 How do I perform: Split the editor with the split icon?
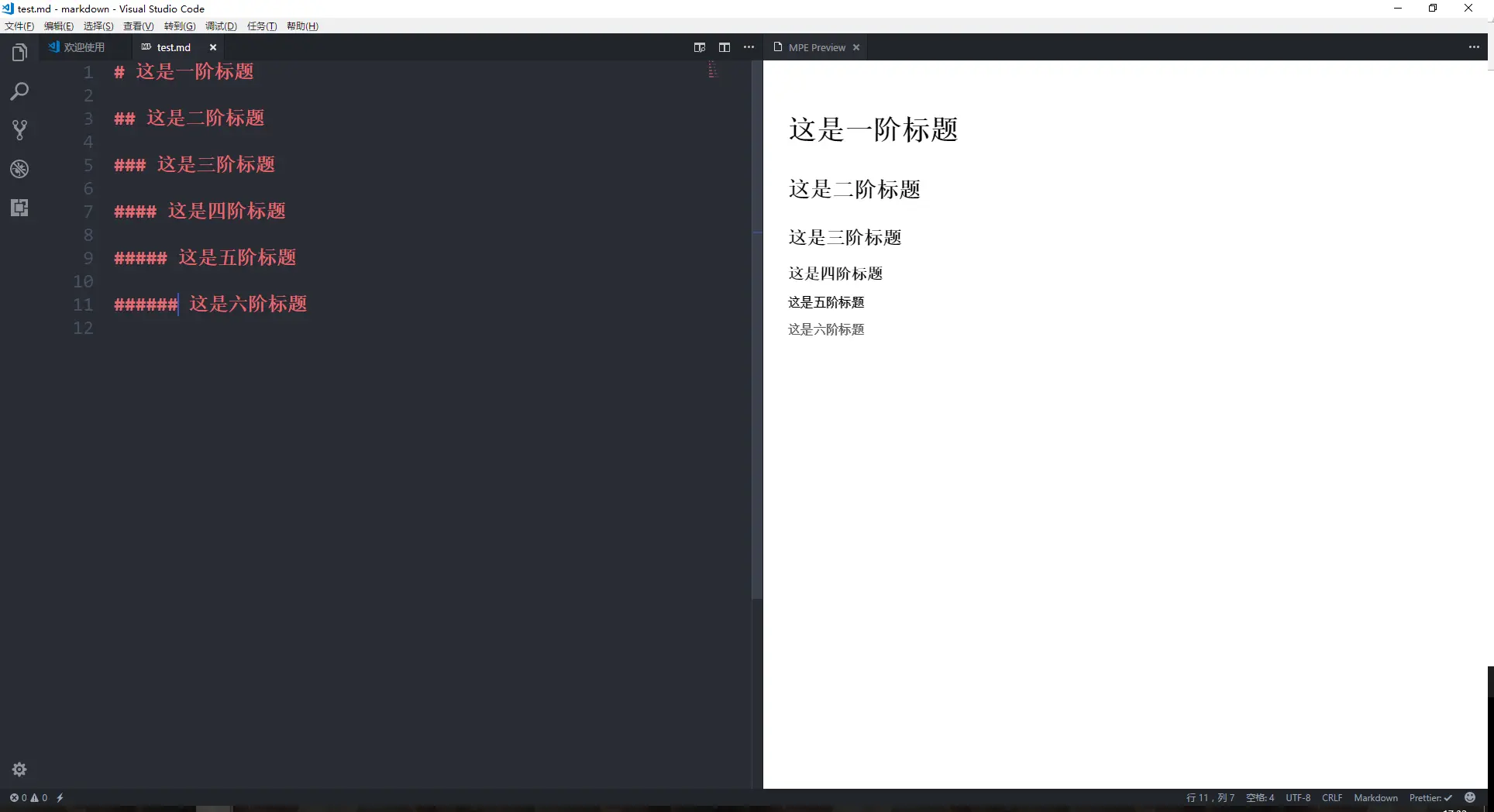pyautogui.click(x=724, y=47)
